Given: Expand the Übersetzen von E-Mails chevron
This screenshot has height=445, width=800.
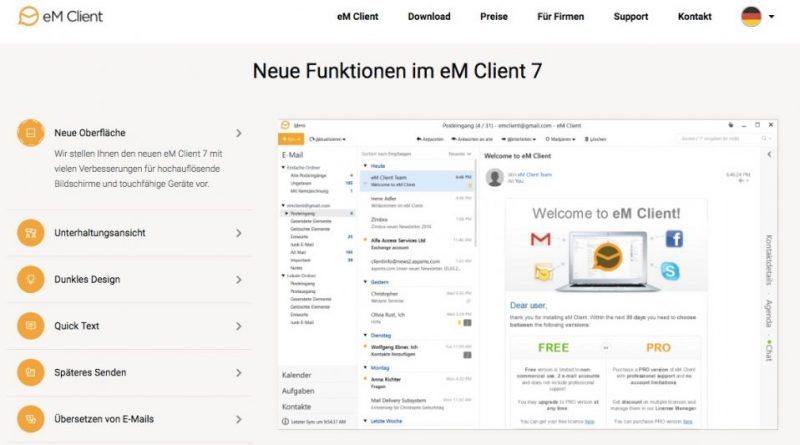Looking at the screenshot, I should (x=239, y=419).
